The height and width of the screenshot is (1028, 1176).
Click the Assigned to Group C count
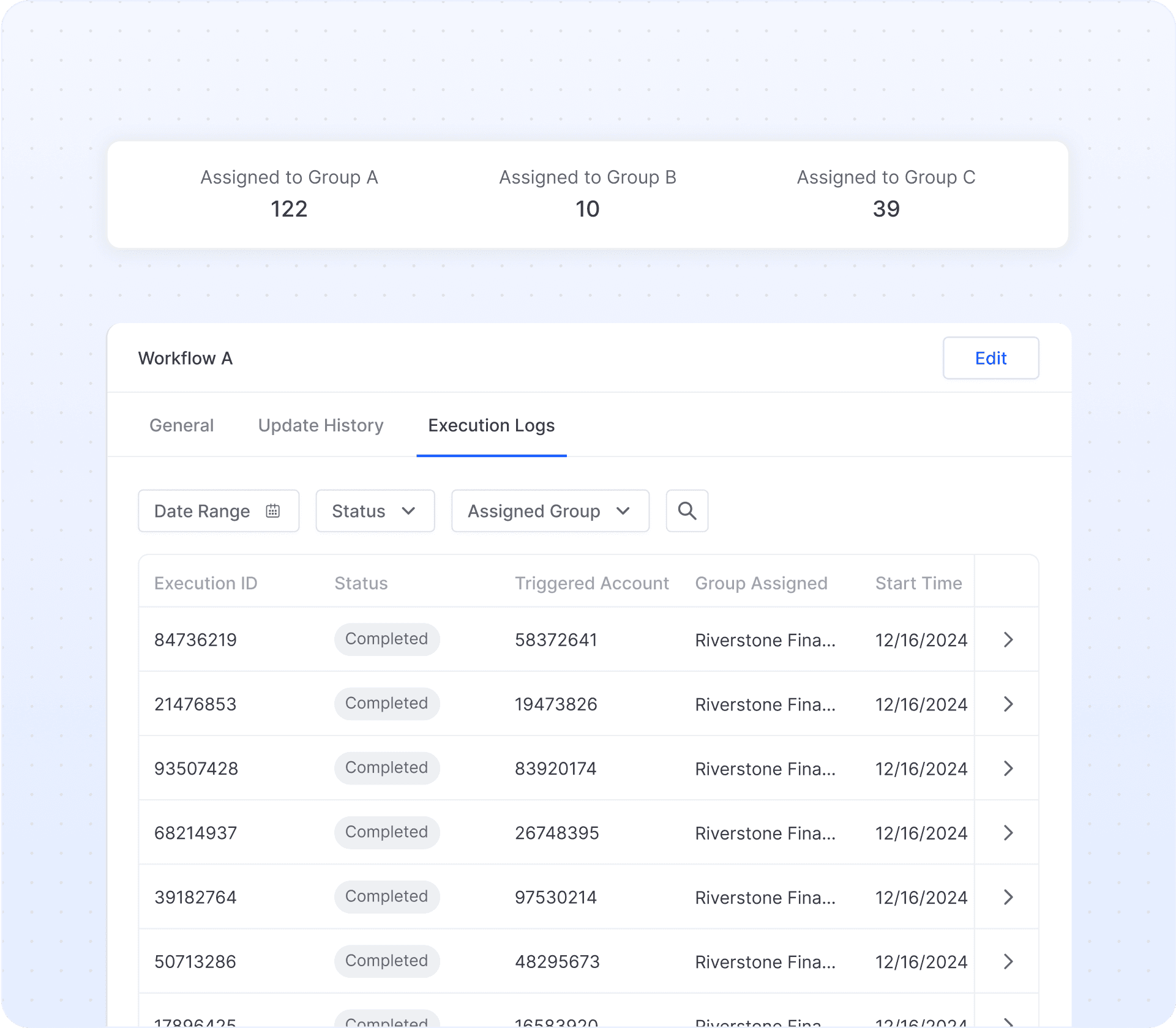pyautogui.click(x=886, y=209)
